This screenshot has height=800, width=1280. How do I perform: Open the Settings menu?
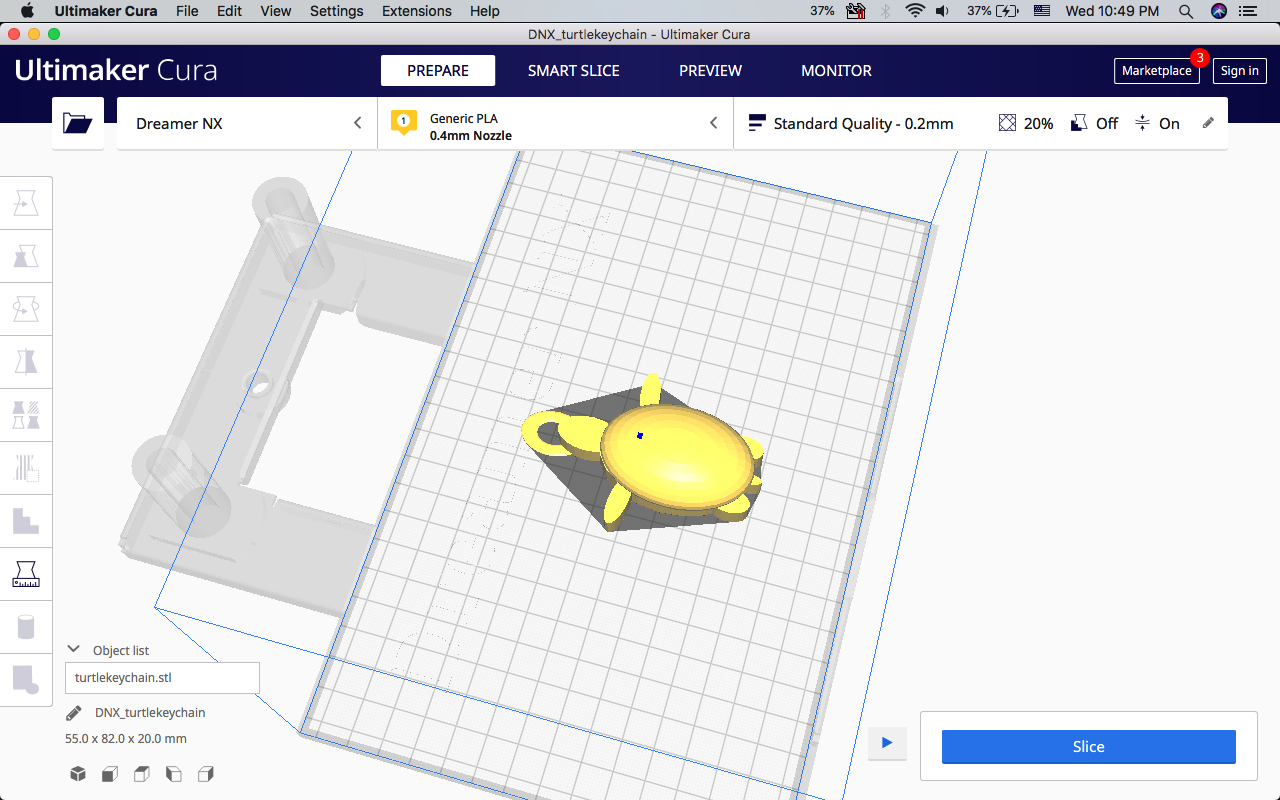tap(337, 11)
